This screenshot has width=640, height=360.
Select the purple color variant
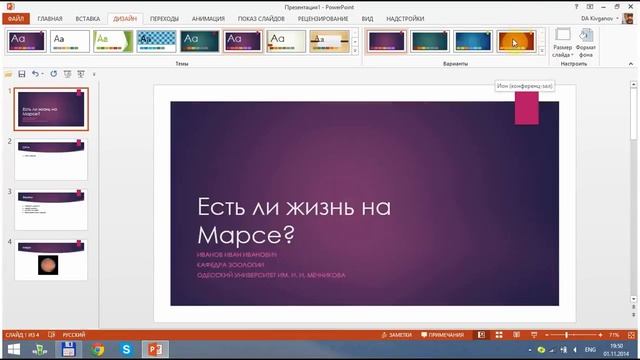[386, 41]
